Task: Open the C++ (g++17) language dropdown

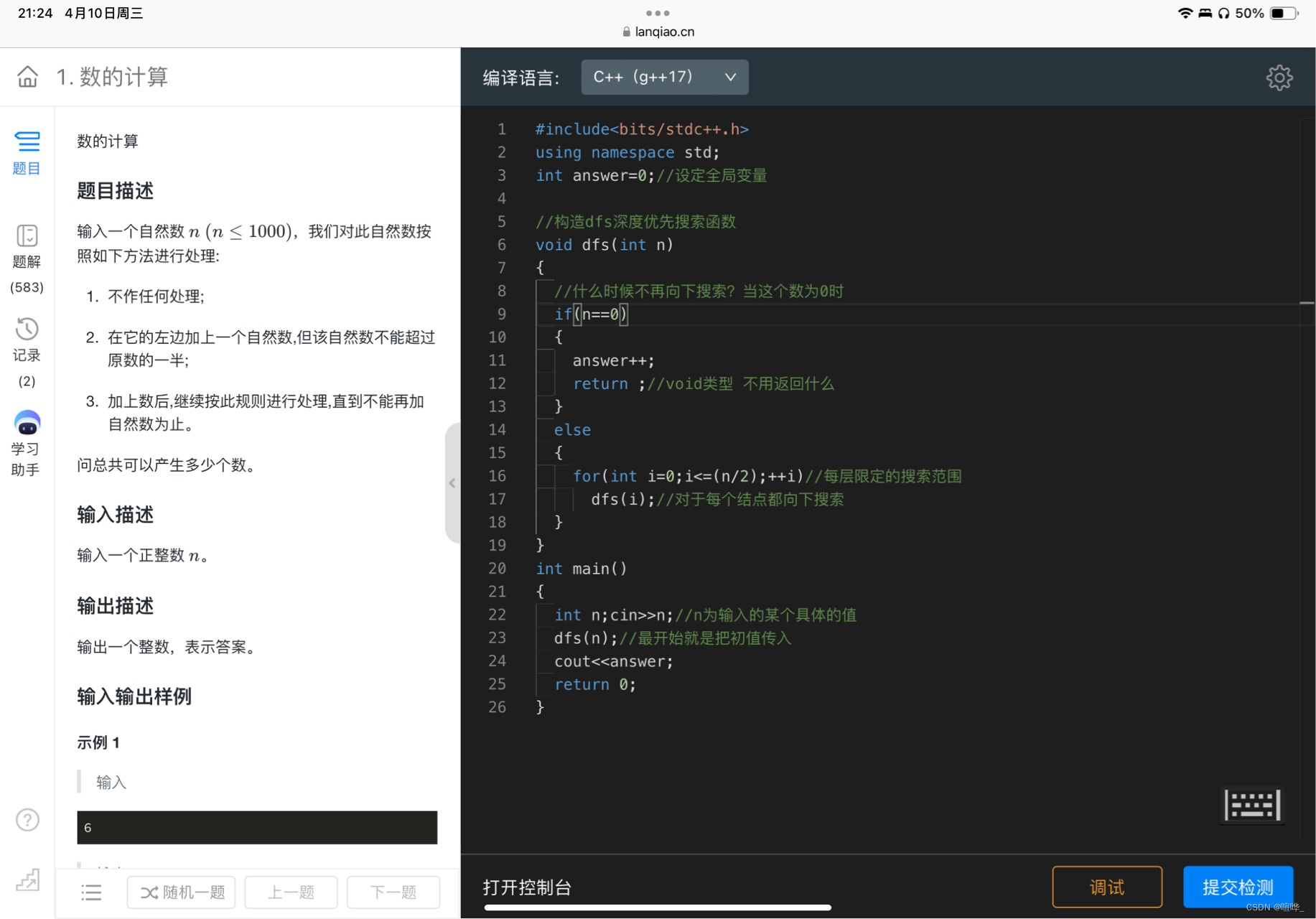Action: (x=664, y=77)
